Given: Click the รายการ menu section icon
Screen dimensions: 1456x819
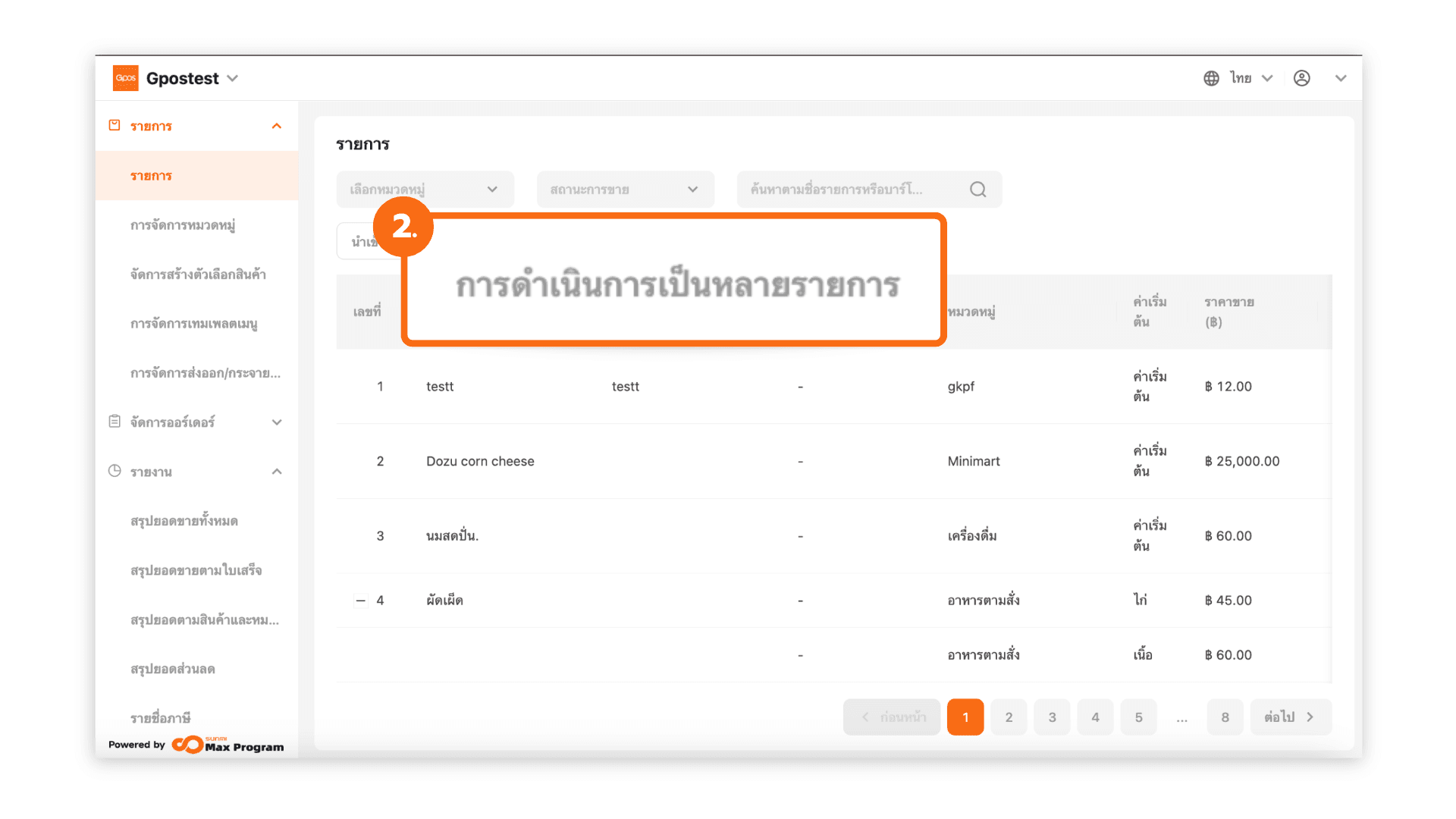Looking at the screenshot, I should click(115, 125).
